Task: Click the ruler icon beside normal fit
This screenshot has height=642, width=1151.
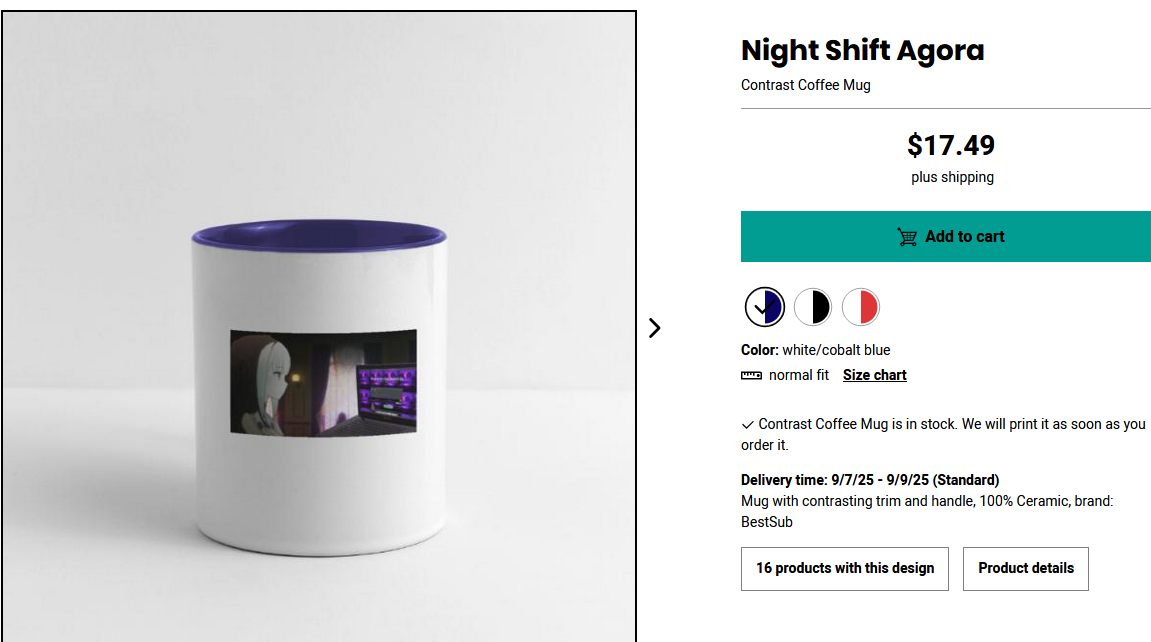Action: (x=751, y=375)
